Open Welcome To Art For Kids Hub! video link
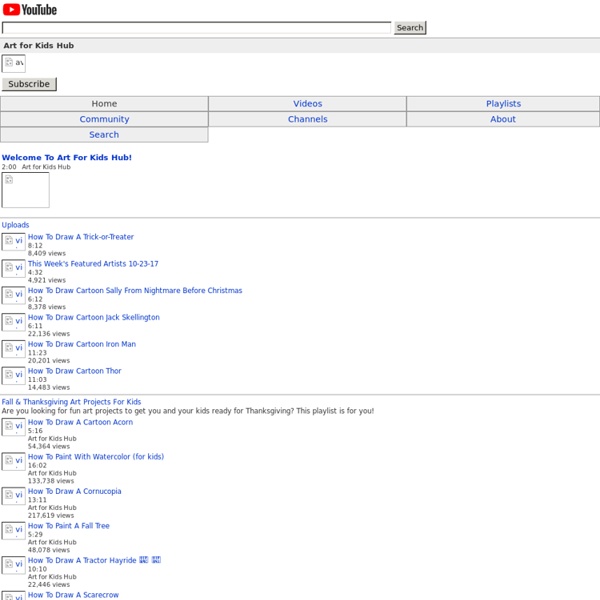The image size is (600, 600). (x=67, y=157)
